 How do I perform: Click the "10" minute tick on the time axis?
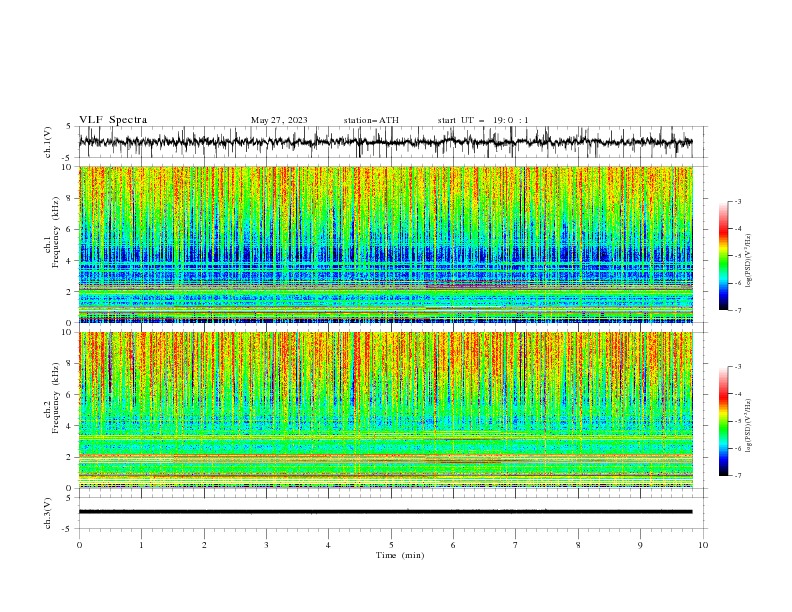coord(703,545)
